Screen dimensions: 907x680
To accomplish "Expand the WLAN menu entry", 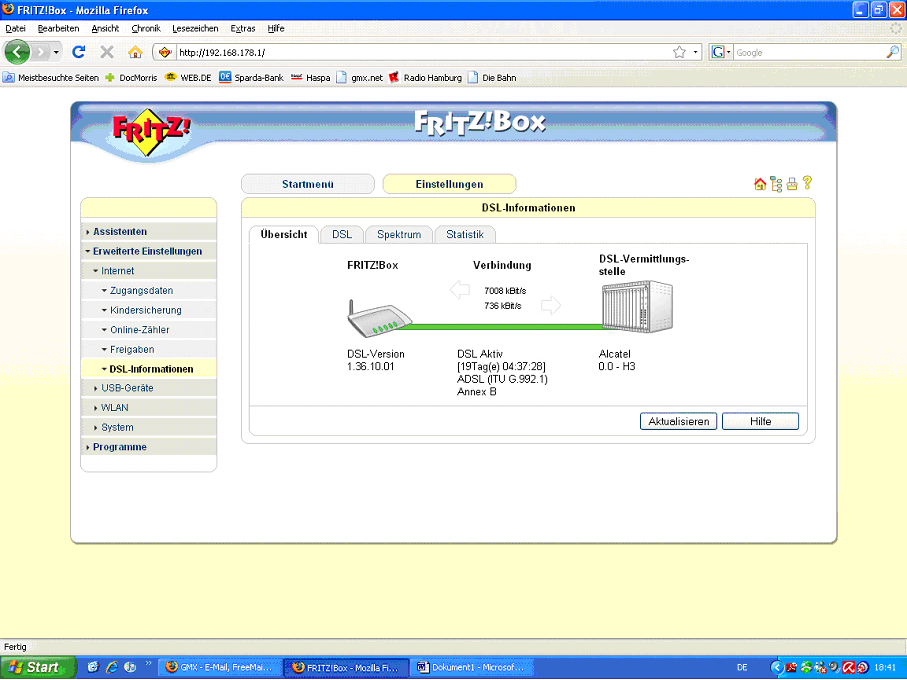I will 114,408.
